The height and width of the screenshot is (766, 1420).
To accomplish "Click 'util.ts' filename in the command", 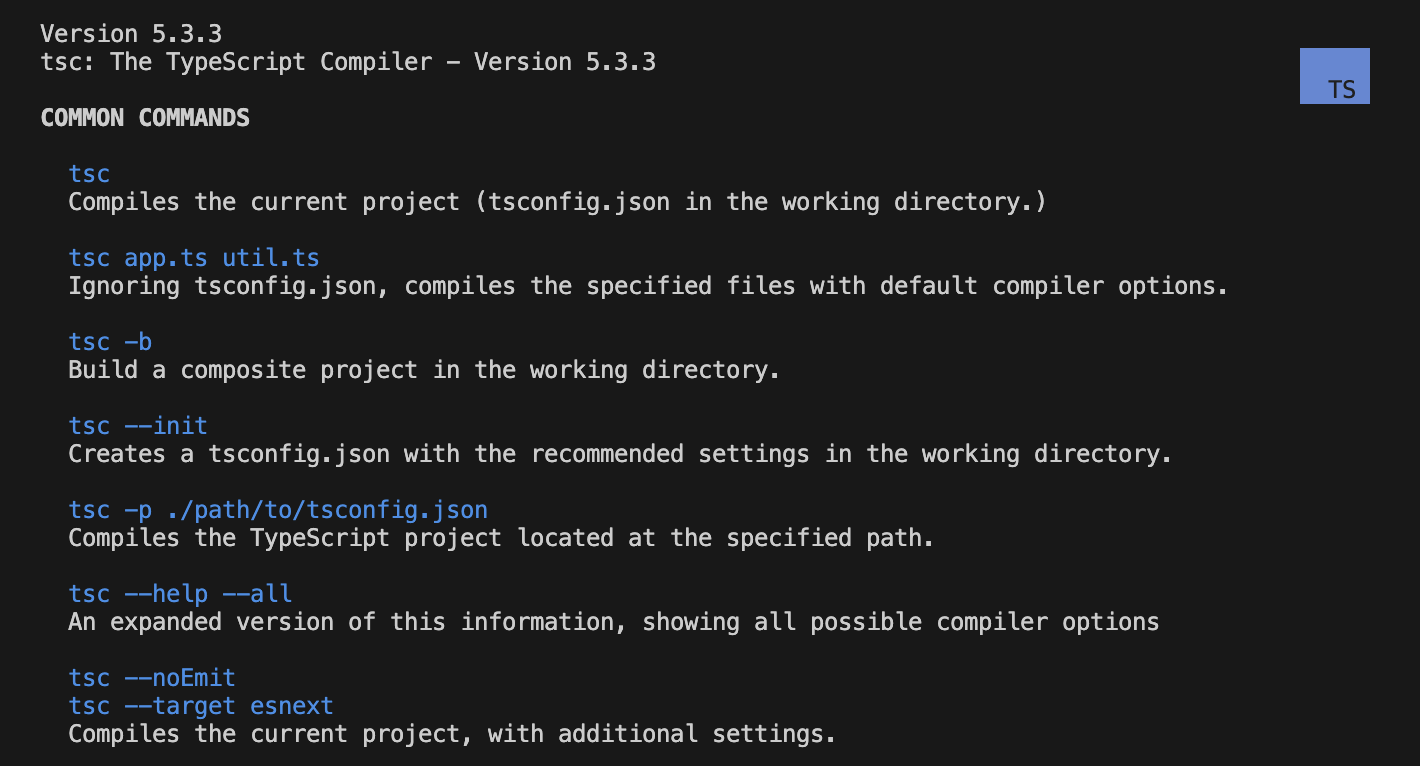I will (271, 258).
